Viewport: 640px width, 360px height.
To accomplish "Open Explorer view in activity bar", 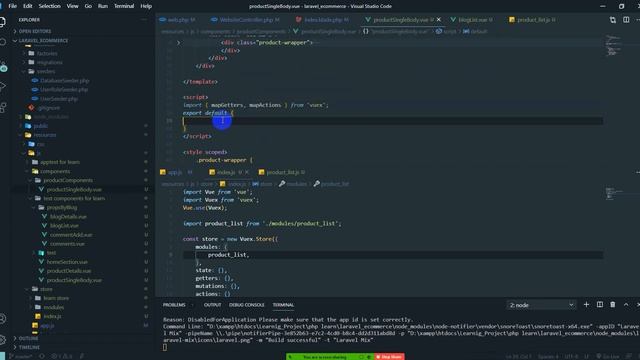I will tap(2, 22).
